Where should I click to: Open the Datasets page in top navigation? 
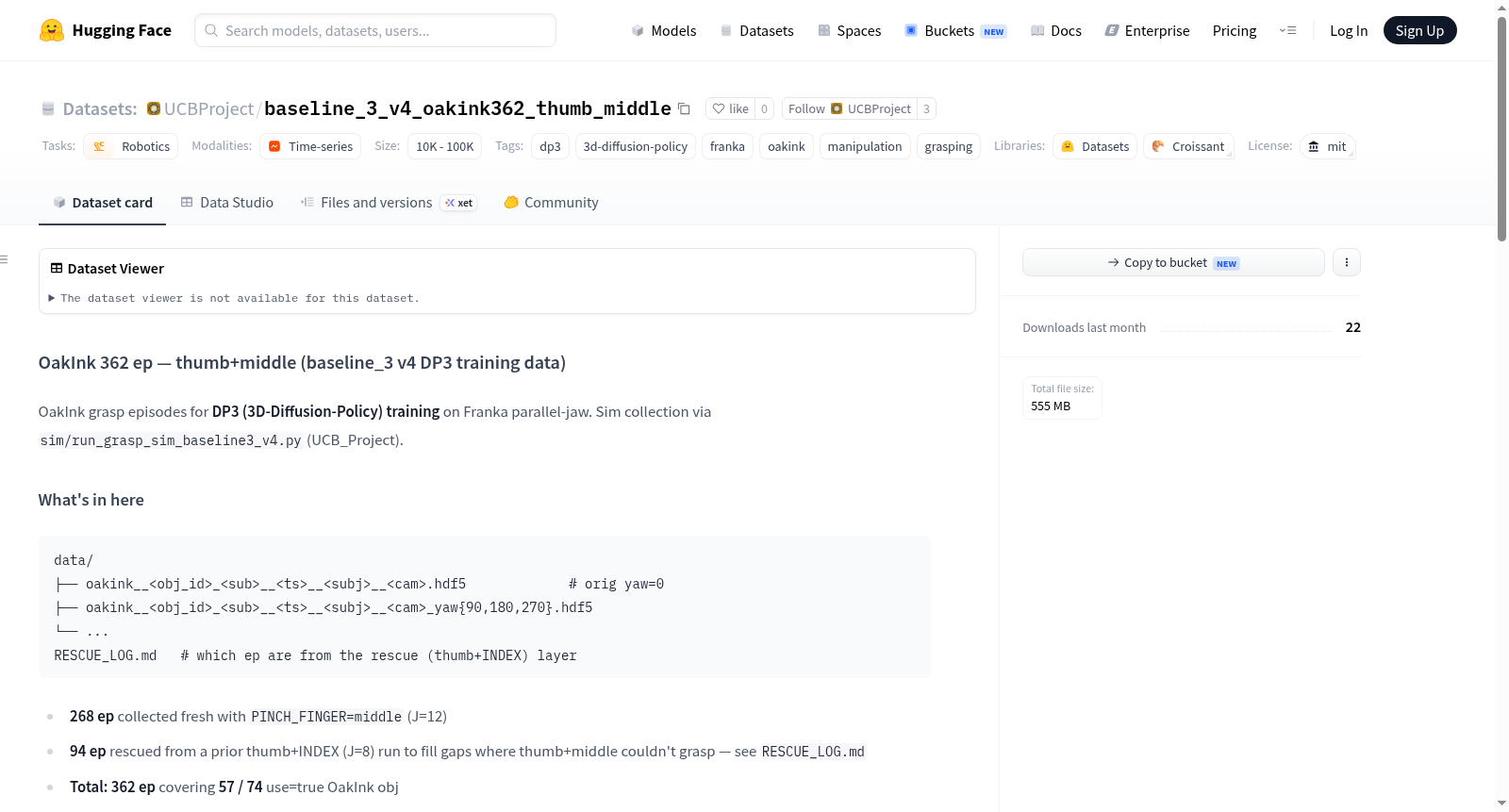(756, 30)
